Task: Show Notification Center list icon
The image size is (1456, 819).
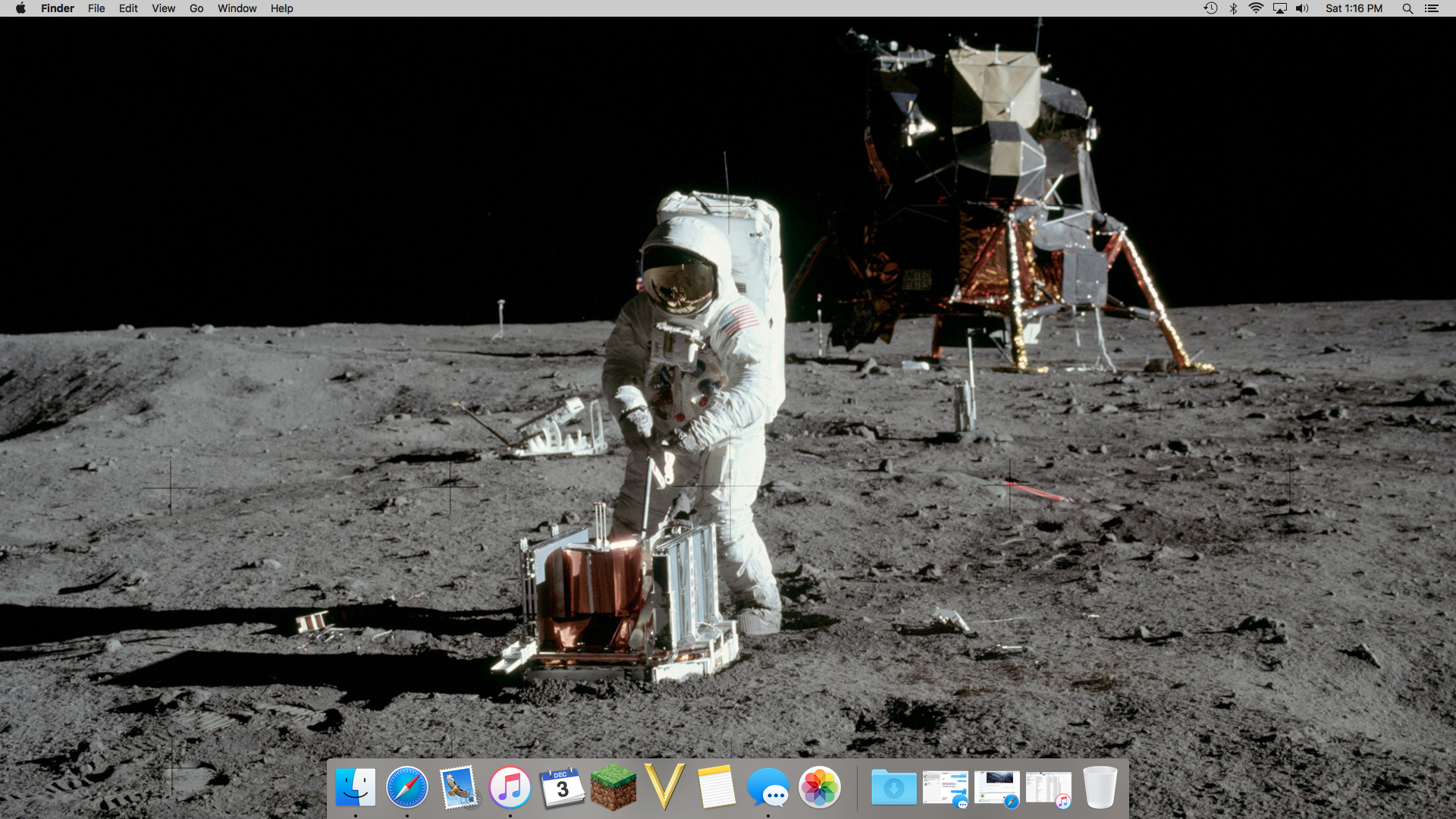Action: [x=1432, y=8]
